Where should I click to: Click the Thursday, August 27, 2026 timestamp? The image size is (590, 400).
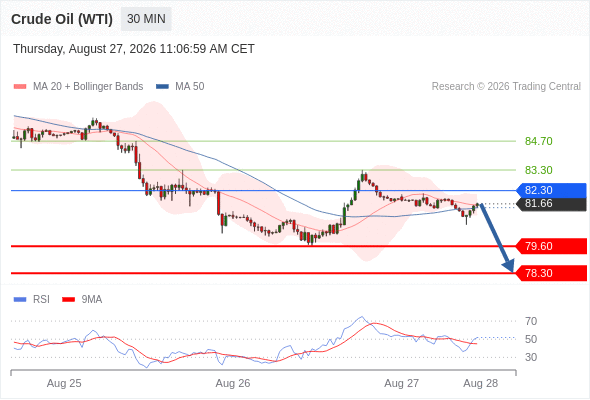(134, 49)
